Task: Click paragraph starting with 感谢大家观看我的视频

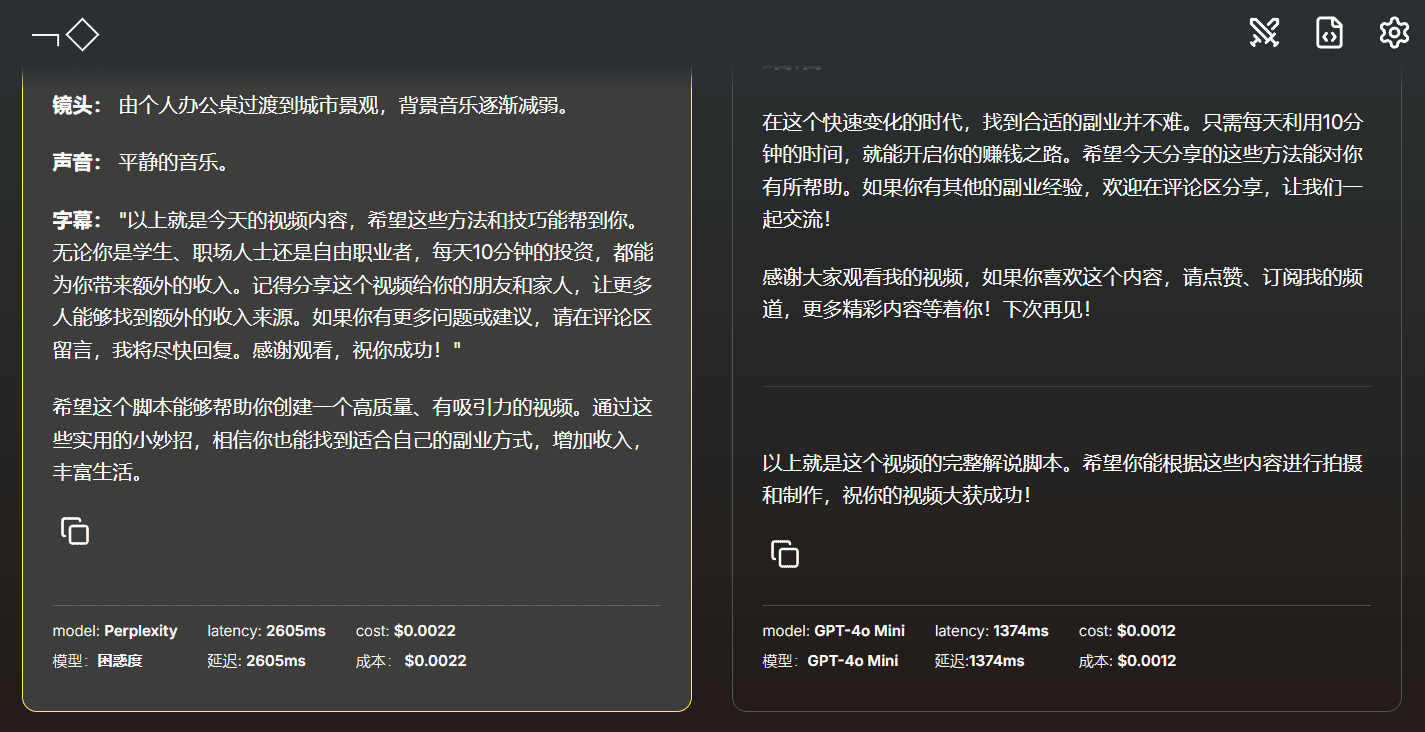Action: (x=1062, y=293)
